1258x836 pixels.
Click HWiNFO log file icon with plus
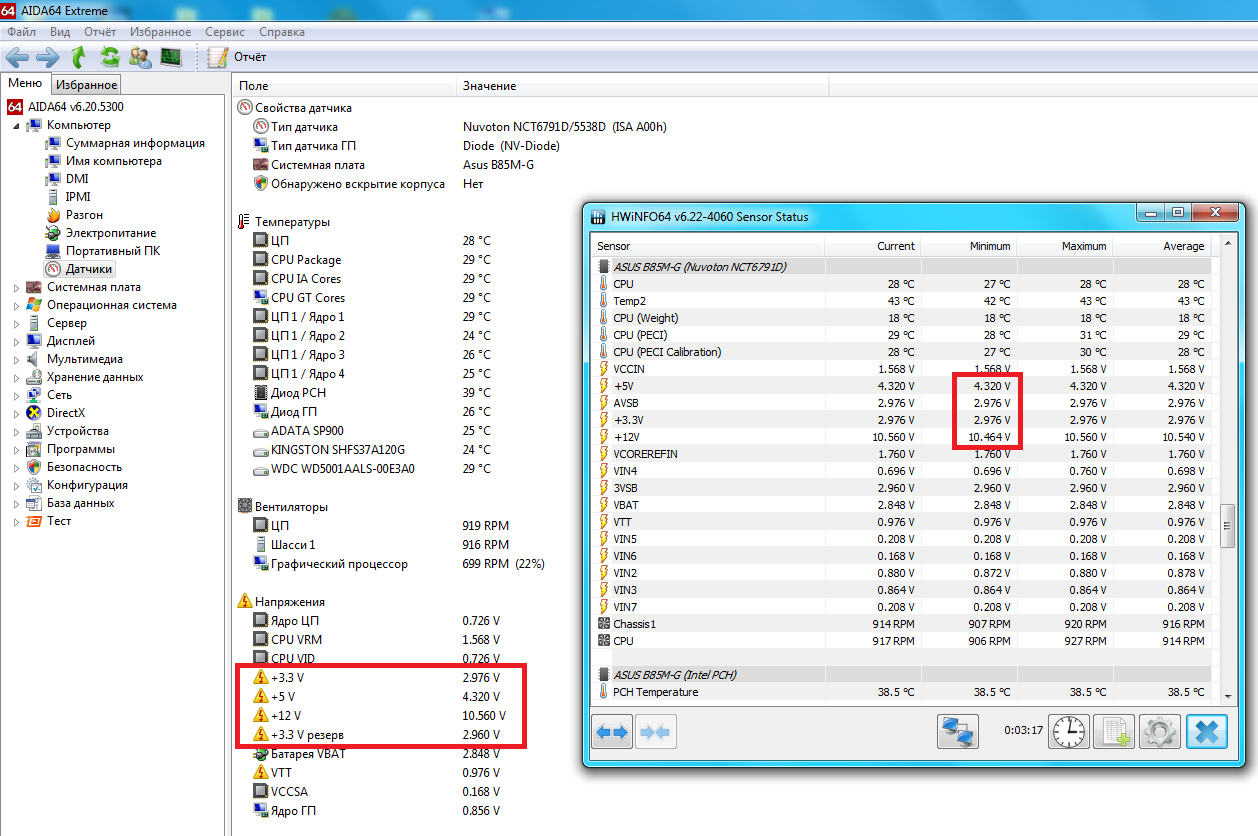click(x=1114, y=732)
